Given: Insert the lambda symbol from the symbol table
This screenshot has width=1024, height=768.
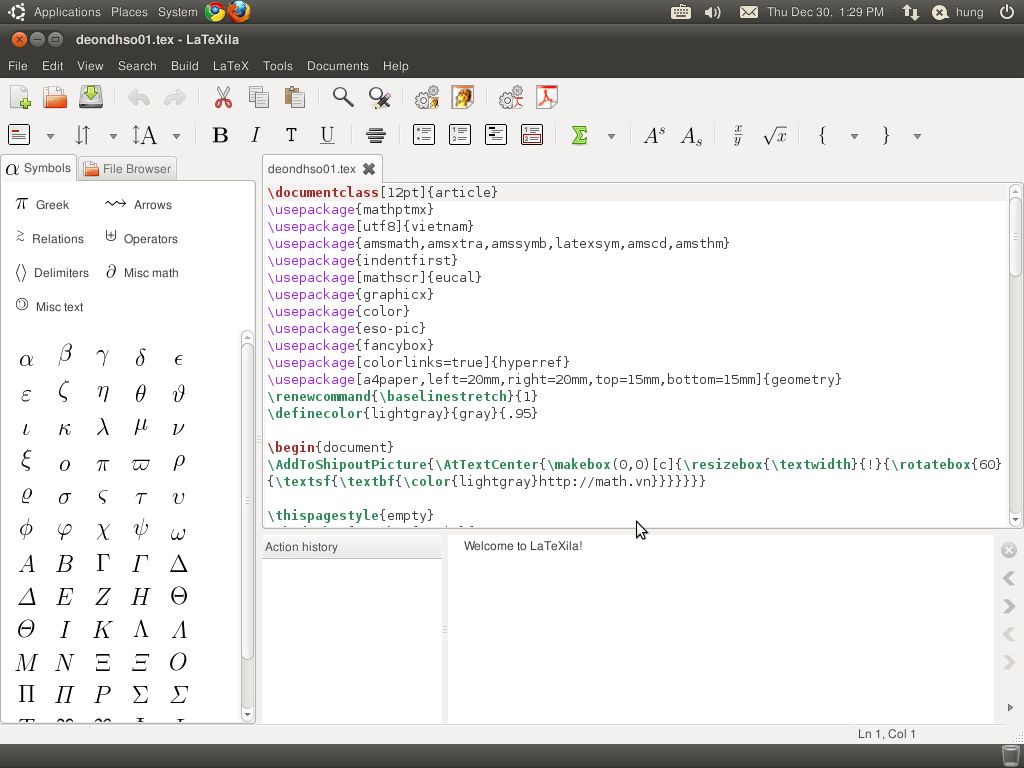Looking at the screenshot, I should pyautogui.click(x=103, y=428).
